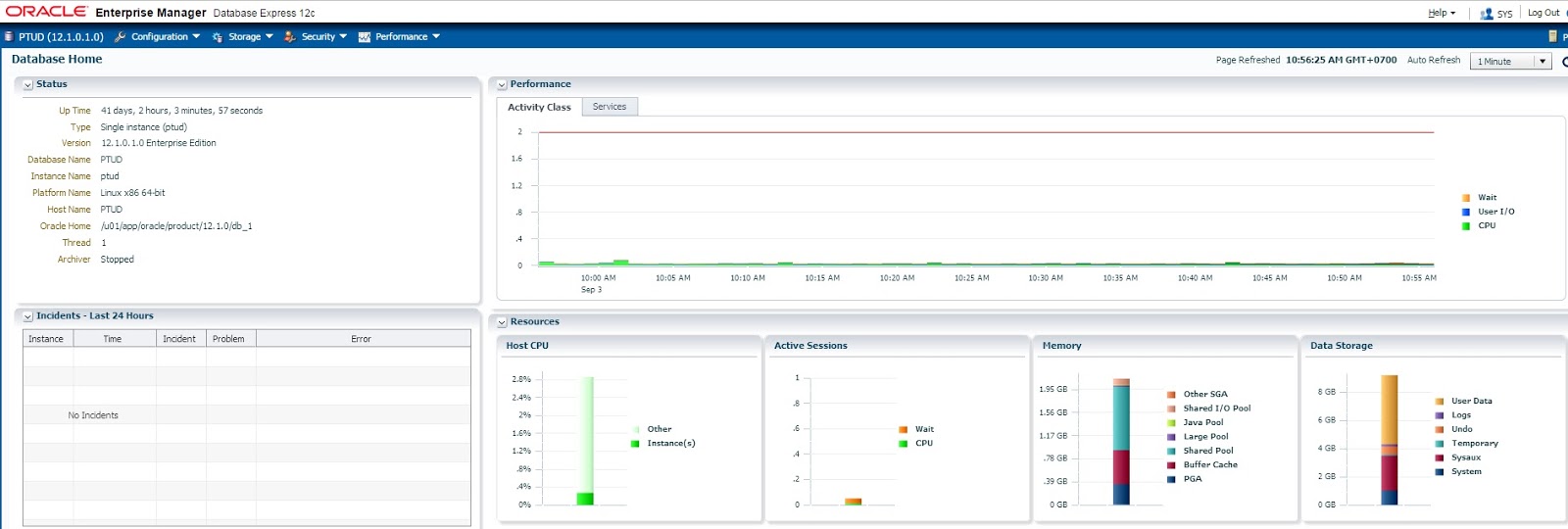Click the Logs legend swatch
The height and width of the screenshot is (529, 1568).
1440,415
